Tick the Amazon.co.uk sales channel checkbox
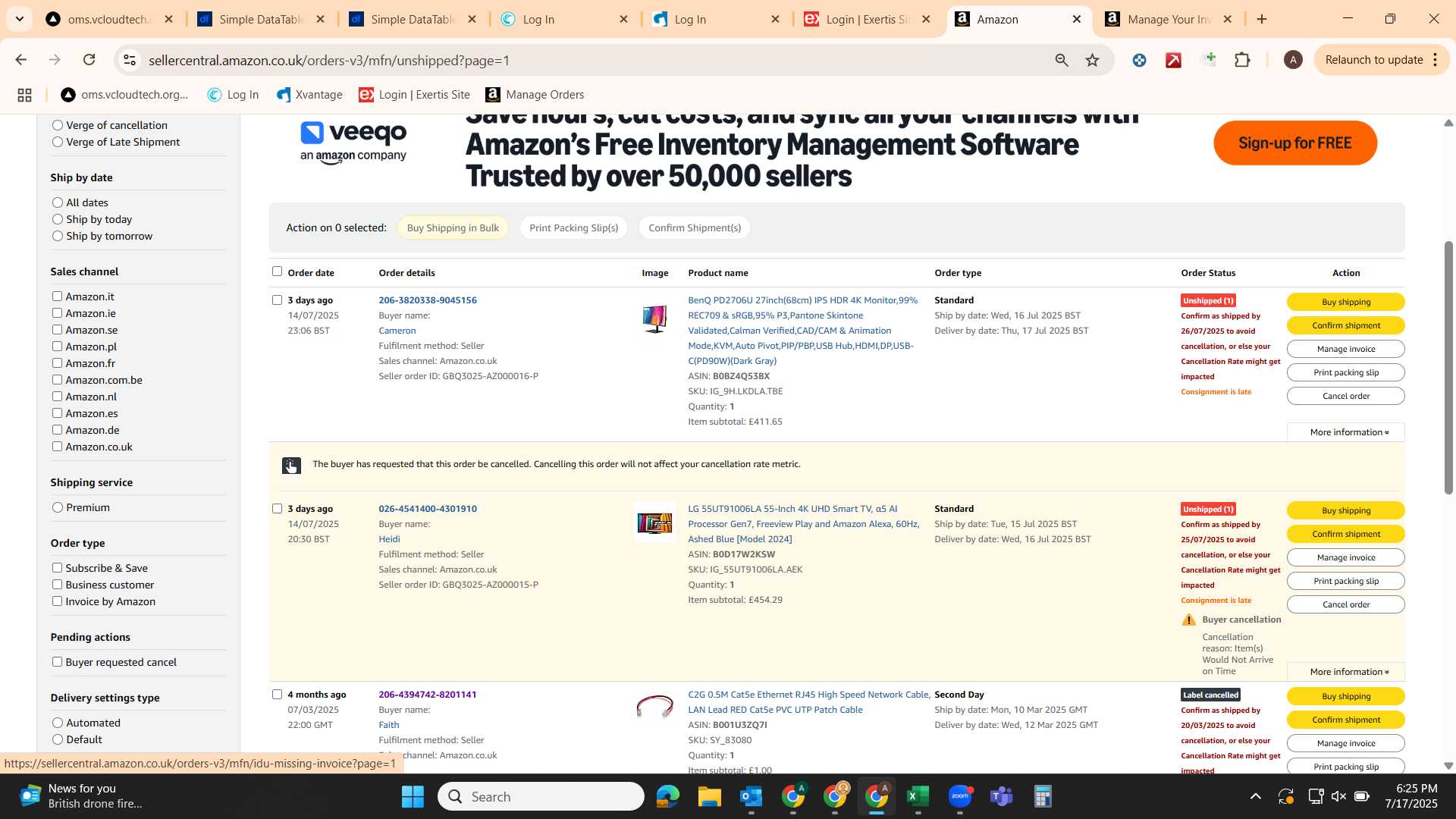 click(x=57, y=447)
